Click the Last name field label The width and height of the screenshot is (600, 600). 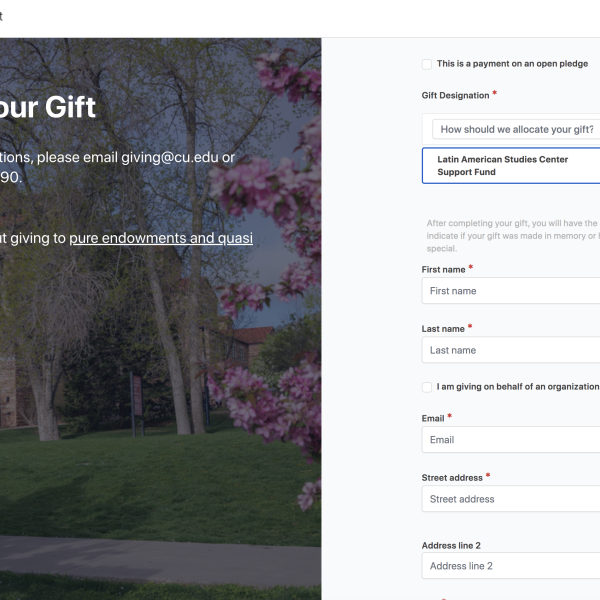click(x=443, y=328)
